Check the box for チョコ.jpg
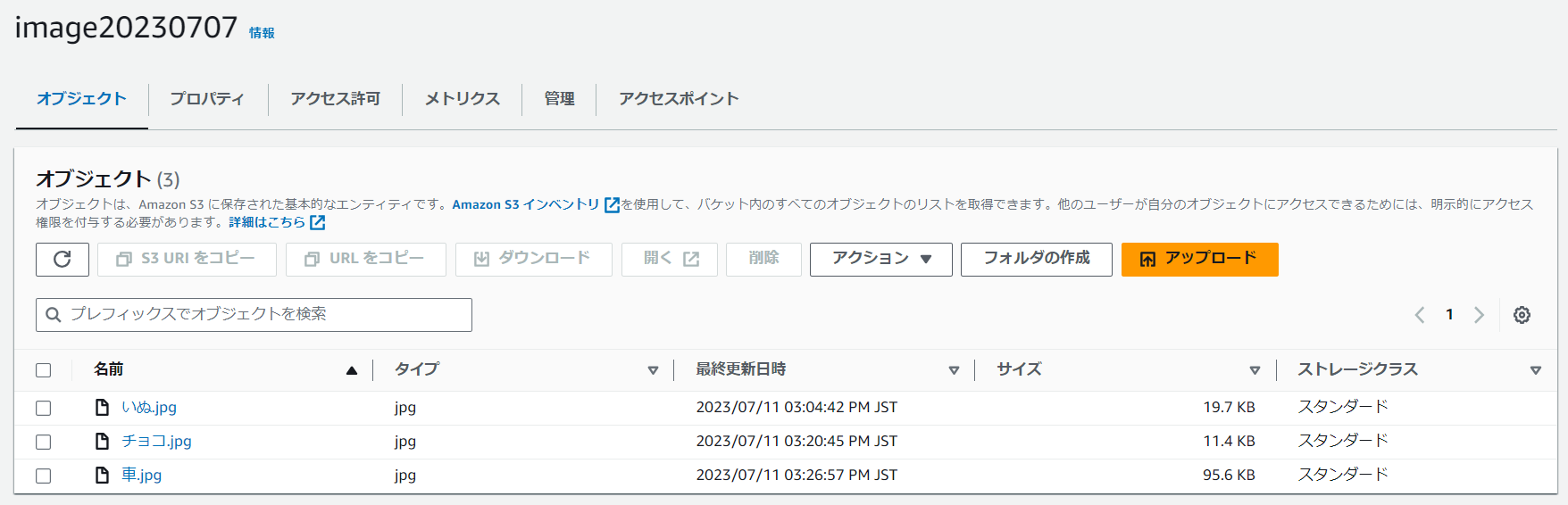The image size is (1568, 505). click(44, 442)
